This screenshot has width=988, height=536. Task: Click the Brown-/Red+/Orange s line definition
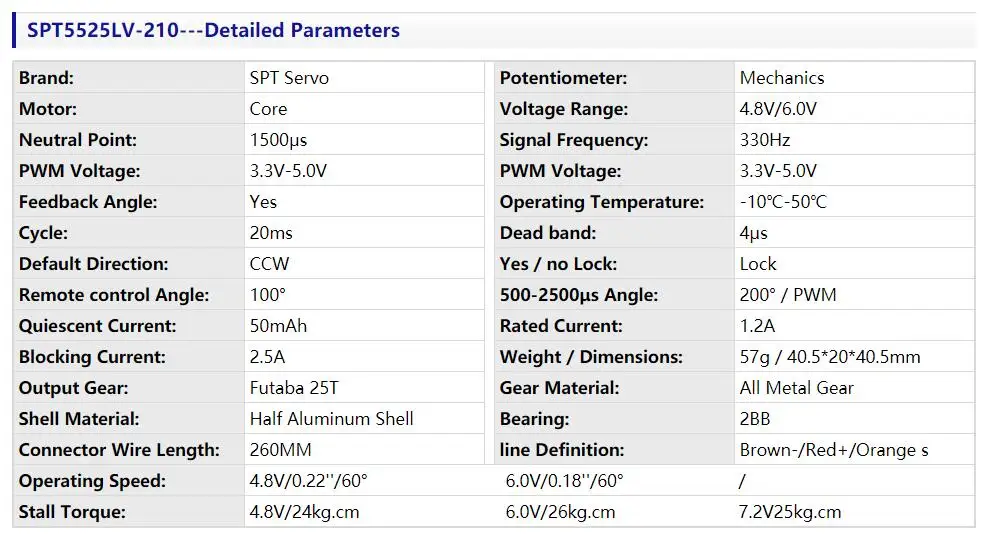coord(834,450)
